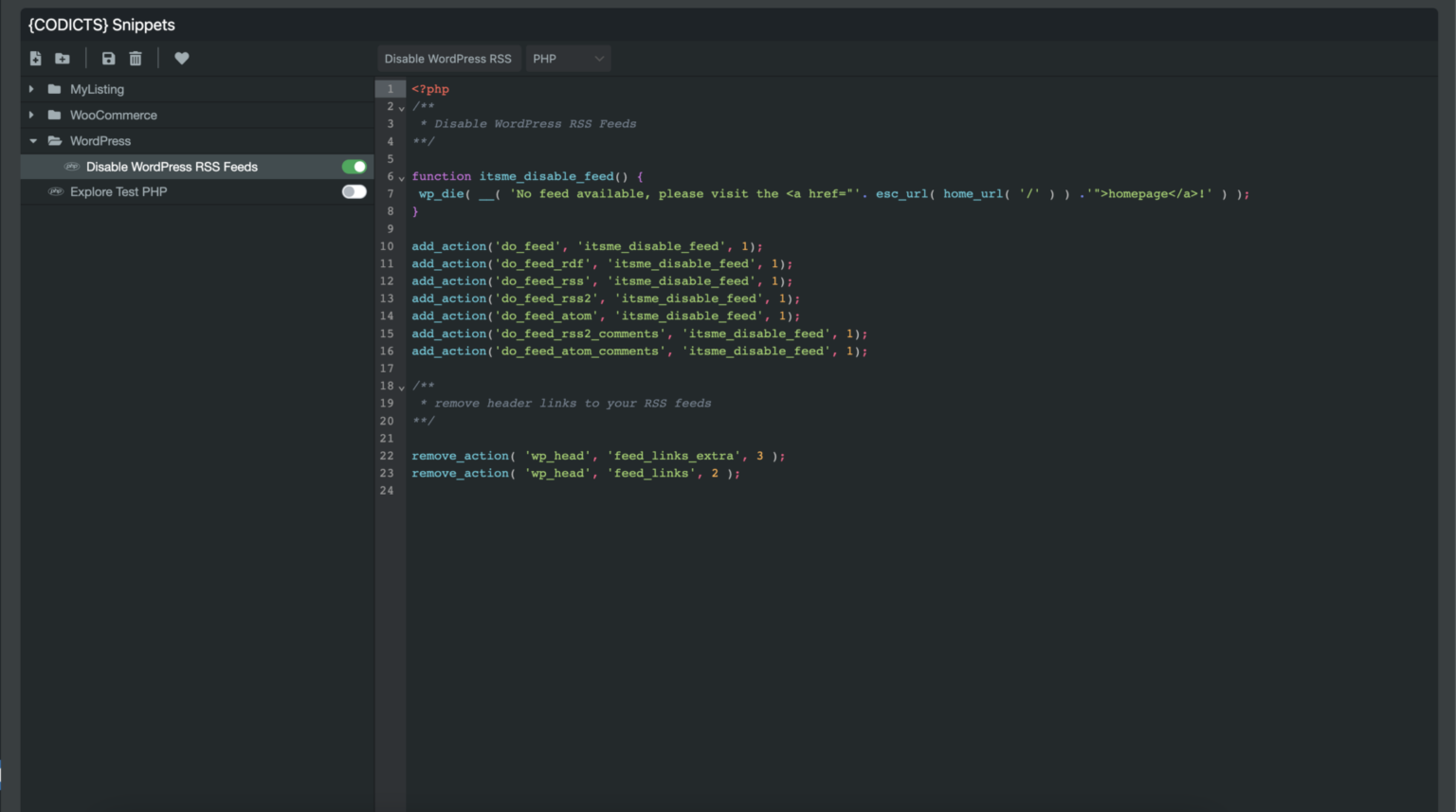Click line number 1 in gutter
1456x812 pixels.
pyautogui.click(x=390, y=89)
